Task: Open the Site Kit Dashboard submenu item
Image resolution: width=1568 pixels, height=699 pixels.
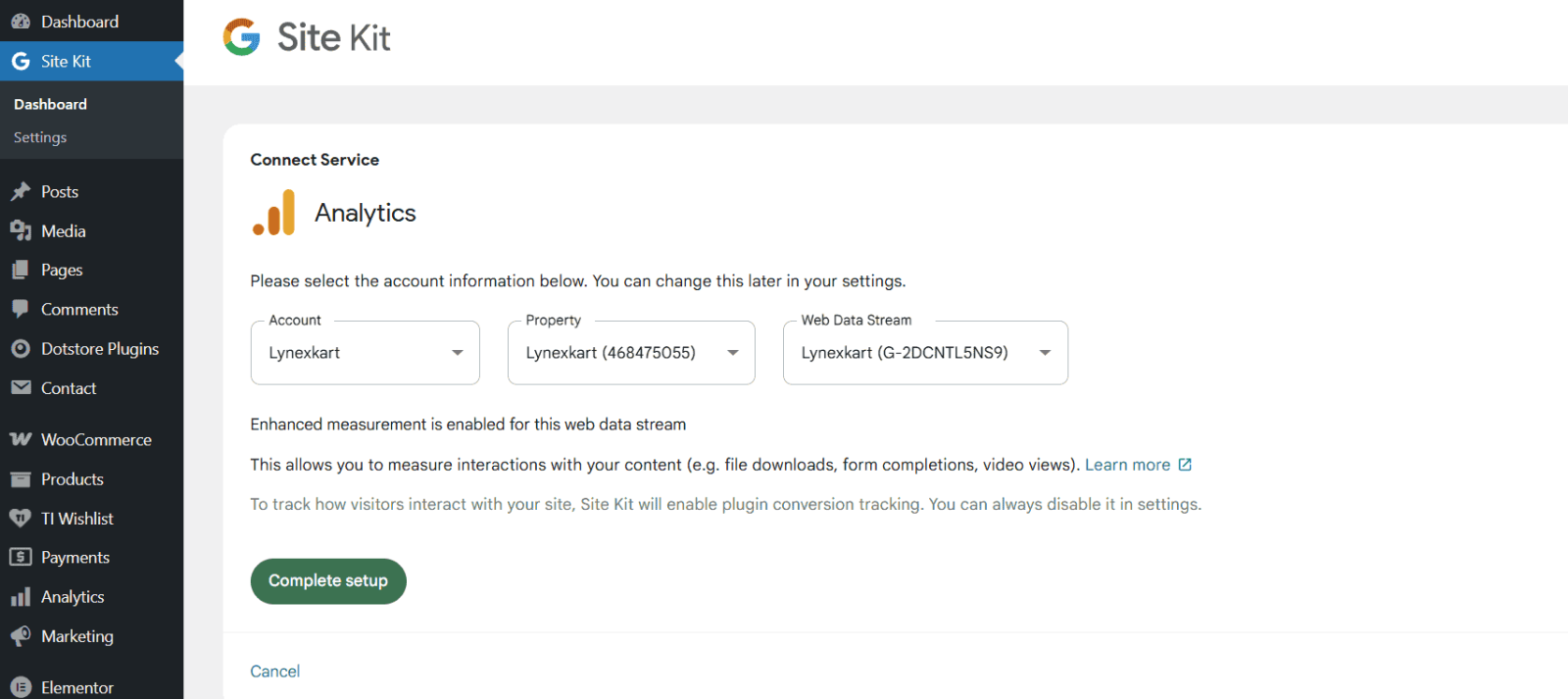Action: coord(50,104)
